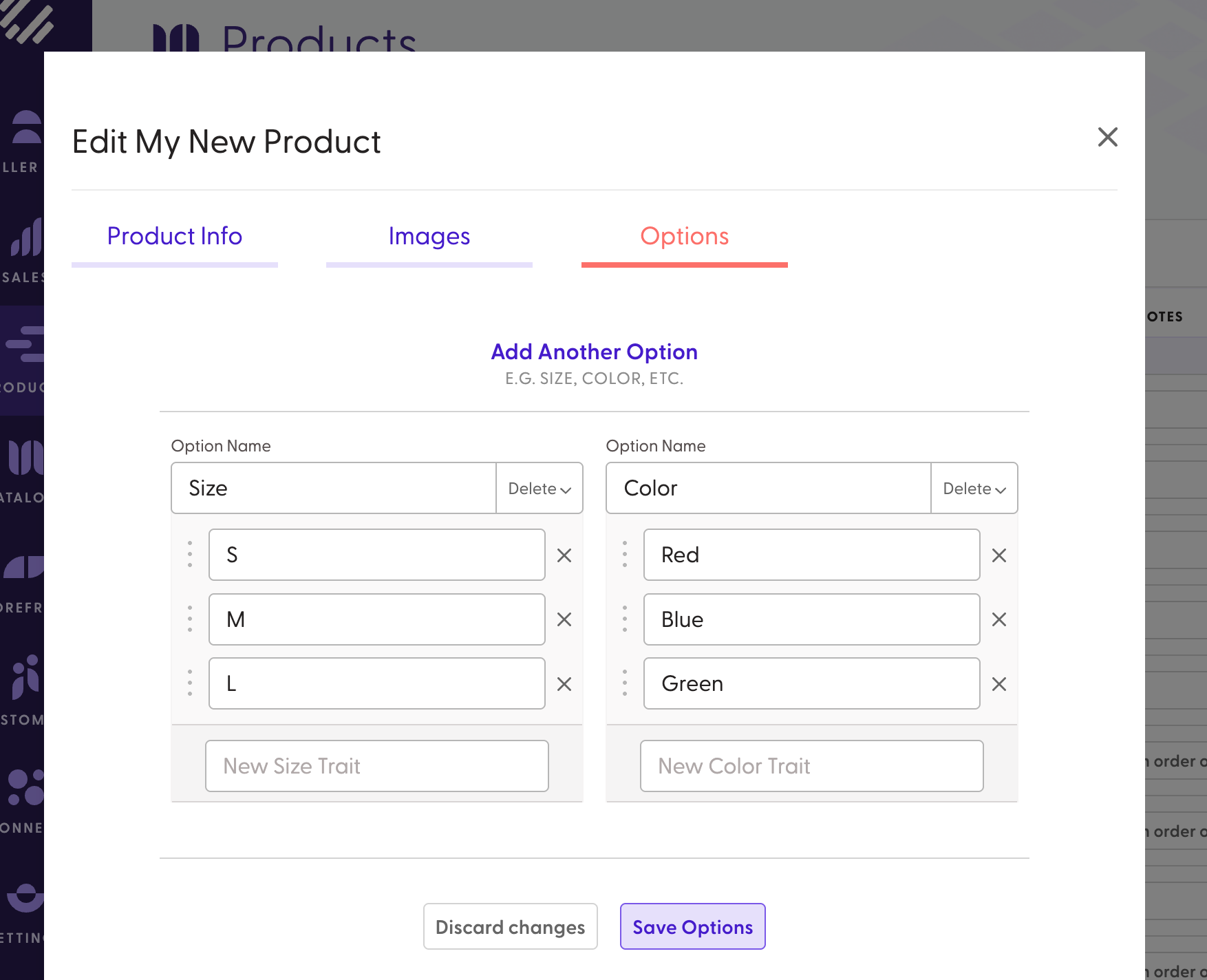Click Add Another Option link

click(595, 352)
